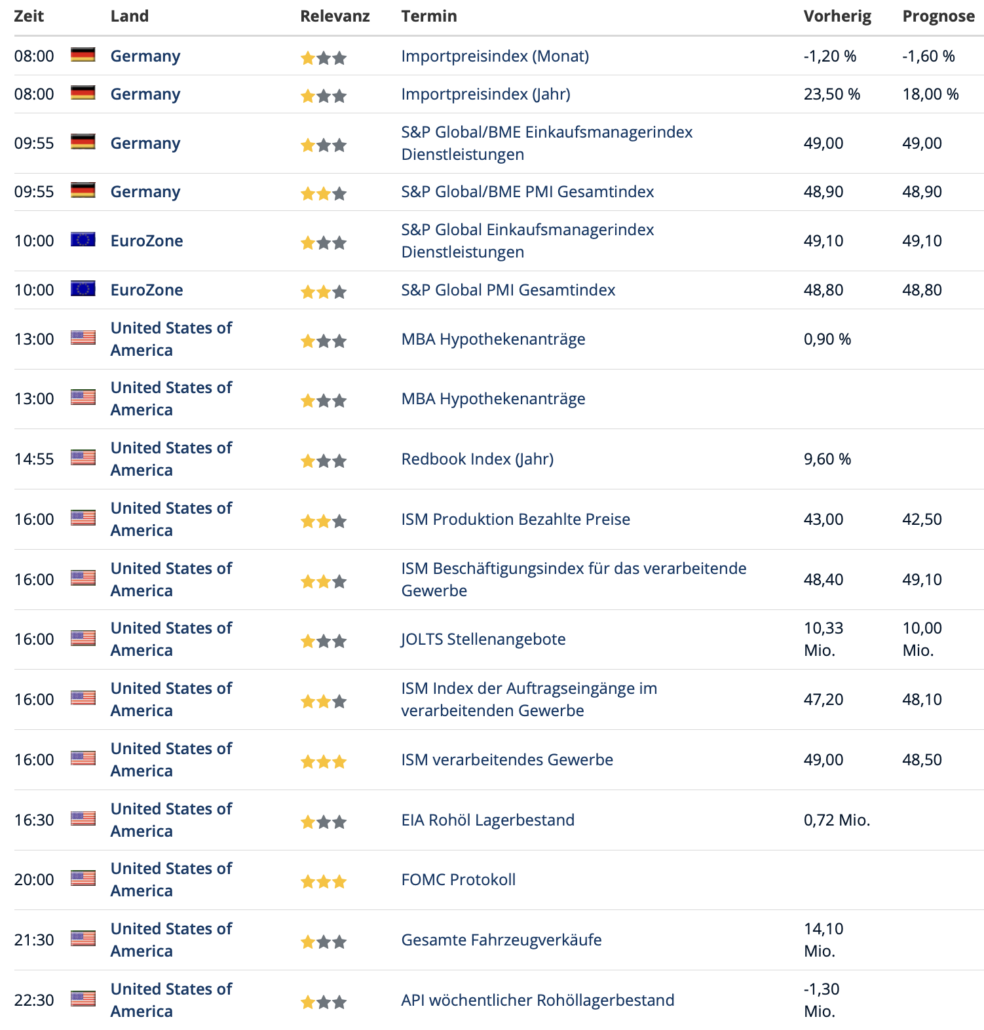This screenshot has height=1030, width=984.
Task: Click the US flag next to JOLTS Stellenangebote
Action: coord(83,638)
